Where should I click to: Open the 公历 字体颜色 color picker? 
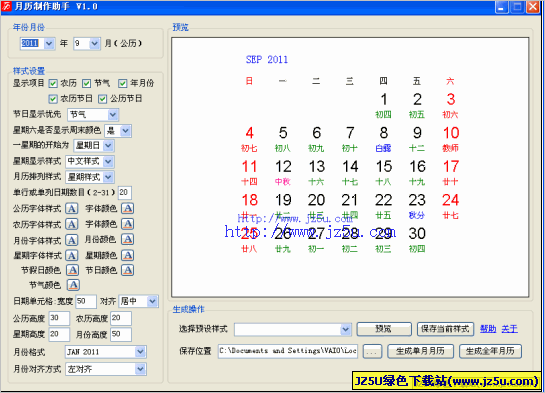(128, 208)
